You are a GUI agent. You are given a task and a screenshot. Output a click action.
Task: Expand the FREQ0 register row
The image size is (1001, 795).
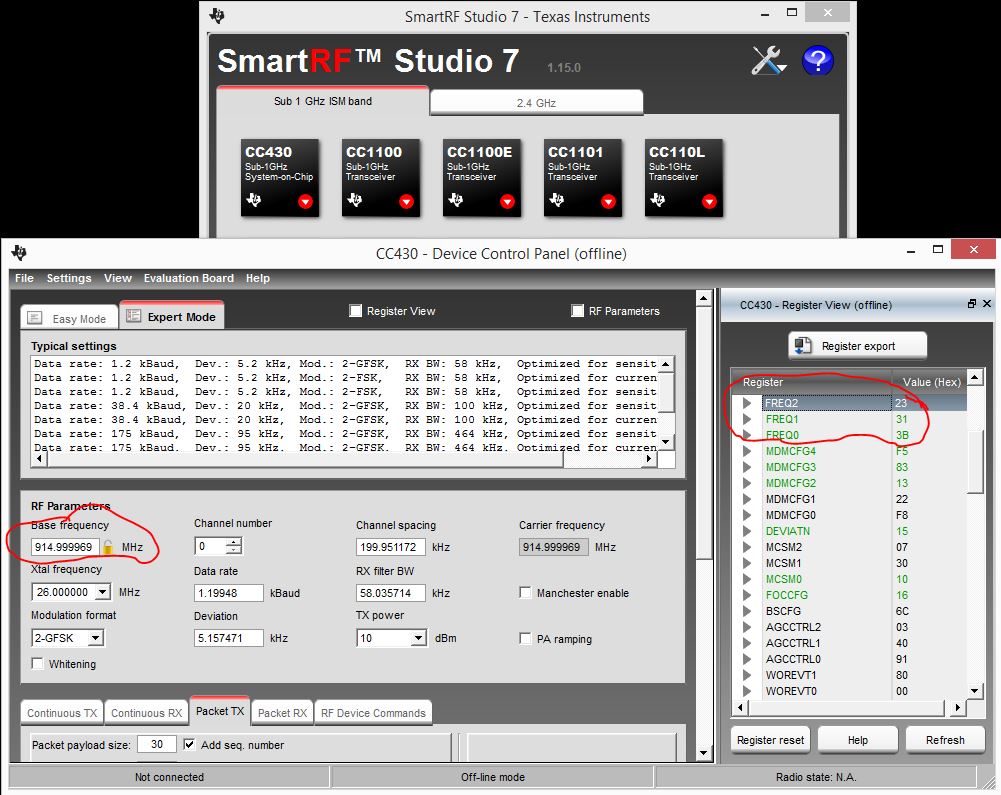pyautogui.click(x=747, y=435)
